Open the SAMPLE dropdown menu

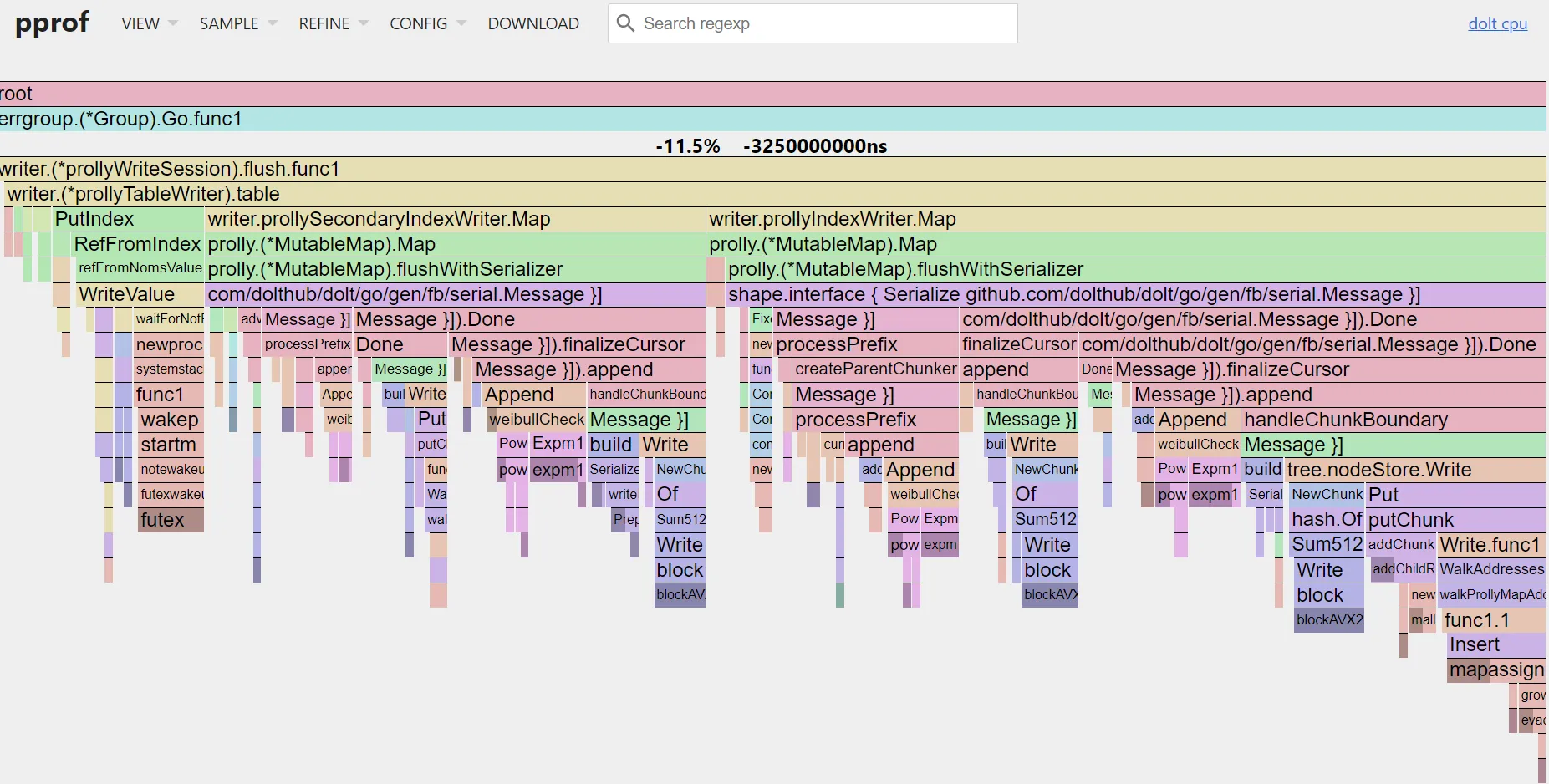click(237, 23)
